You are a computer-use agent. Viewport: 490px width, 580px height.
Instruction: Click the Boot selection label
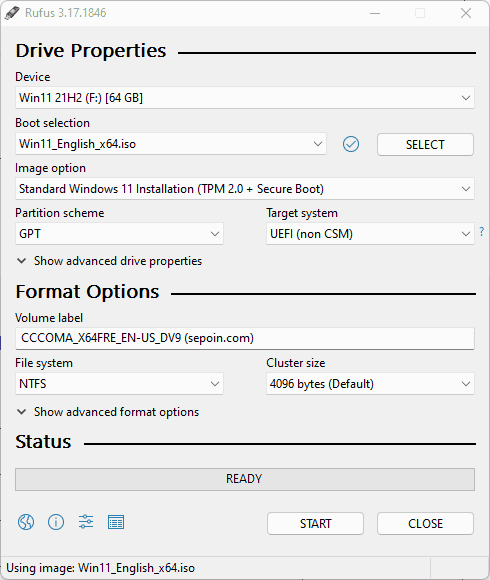coord(53,123)
